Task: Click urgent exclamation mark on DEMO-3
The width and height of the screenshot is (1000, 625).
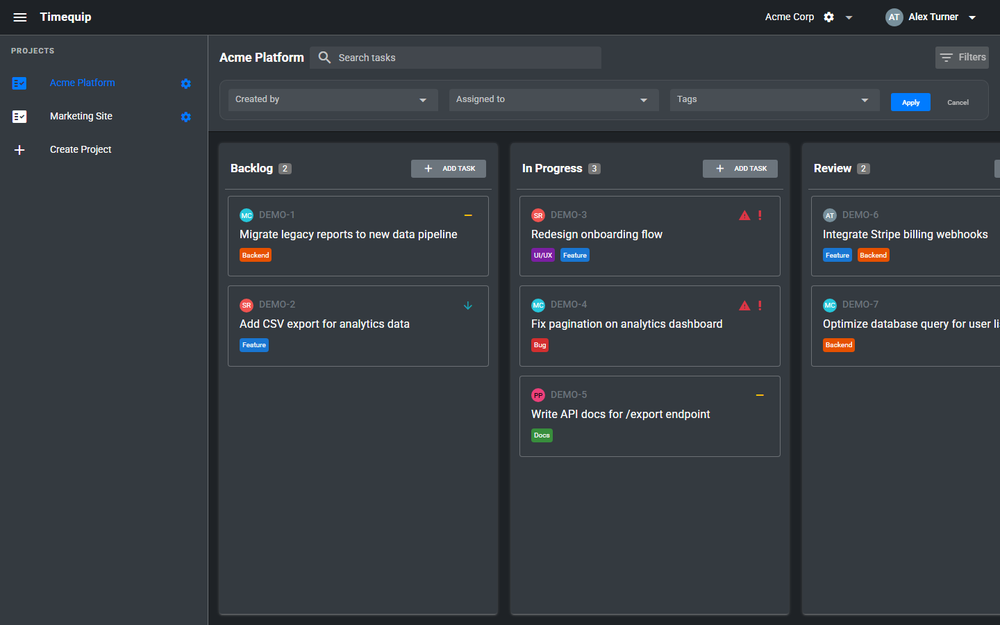Action: 760,216
